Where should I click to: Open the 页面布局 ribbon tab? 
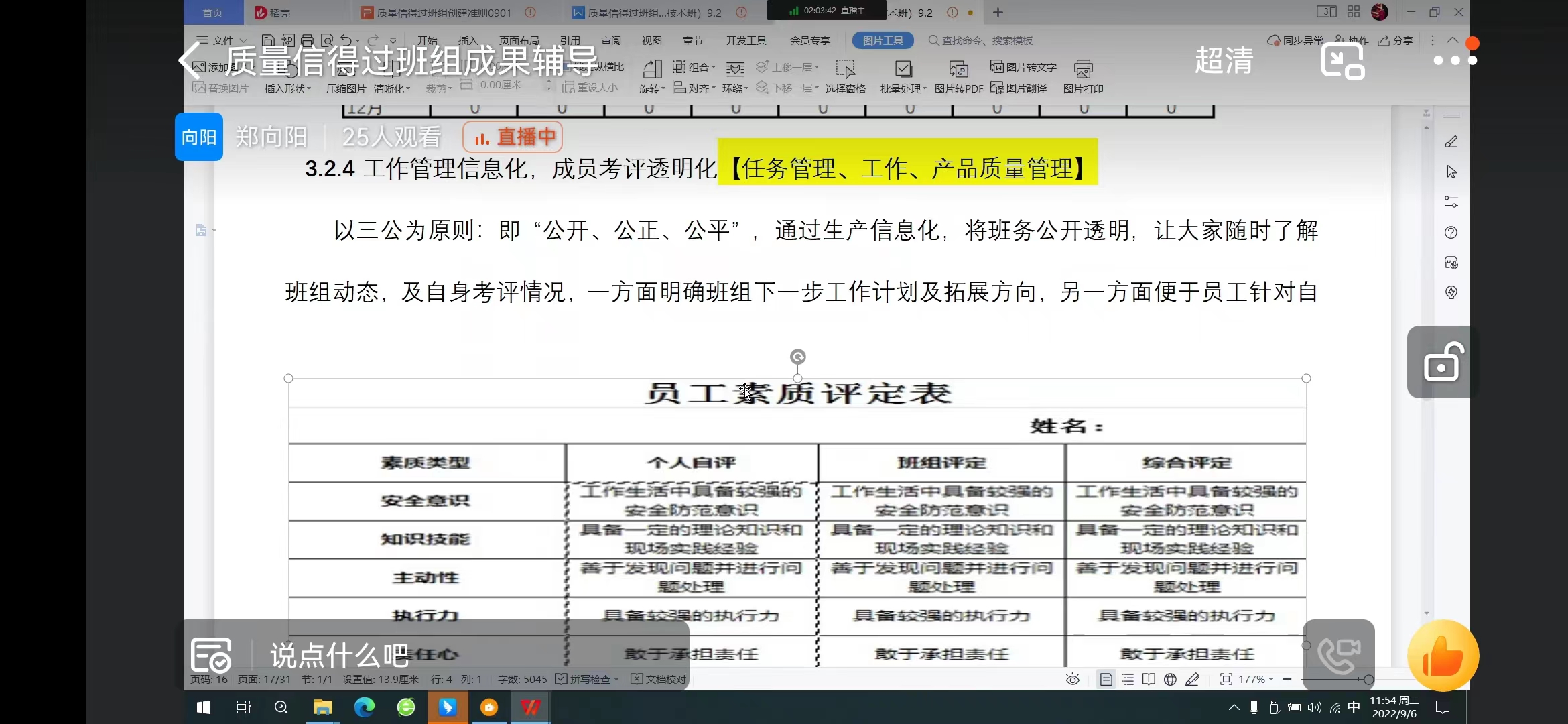[519, 41]
